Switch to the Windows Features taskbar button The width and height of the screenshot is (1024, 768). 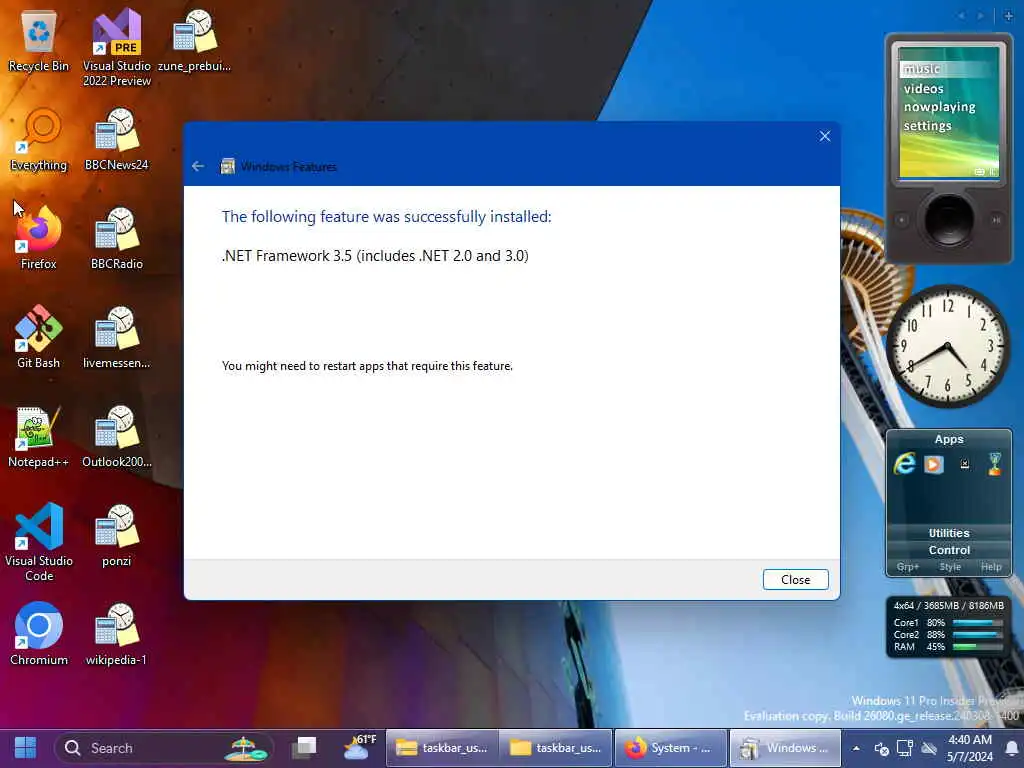[785, 748]
